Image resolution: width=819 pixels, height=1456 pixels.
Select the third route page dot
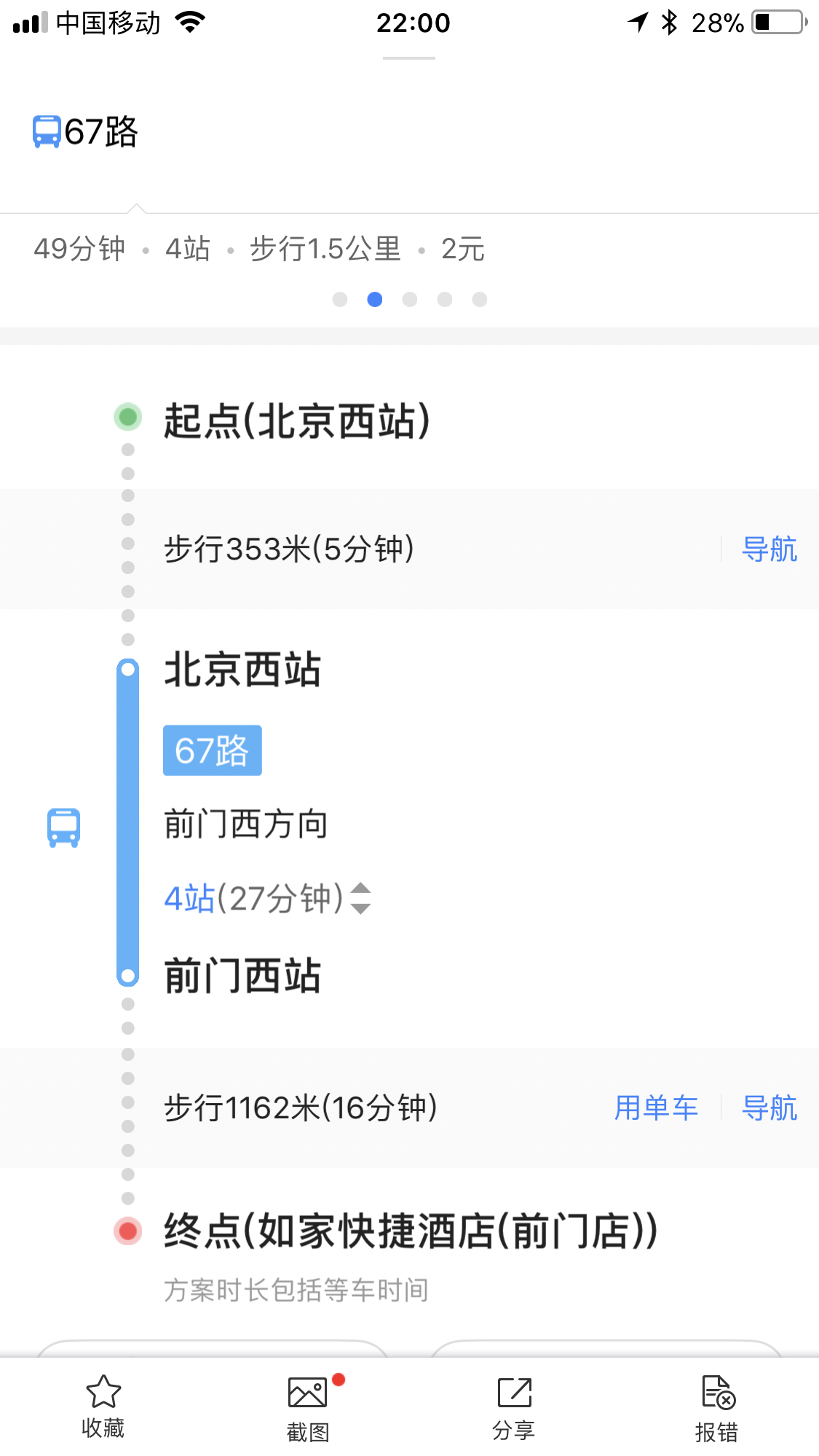[410, 300]
